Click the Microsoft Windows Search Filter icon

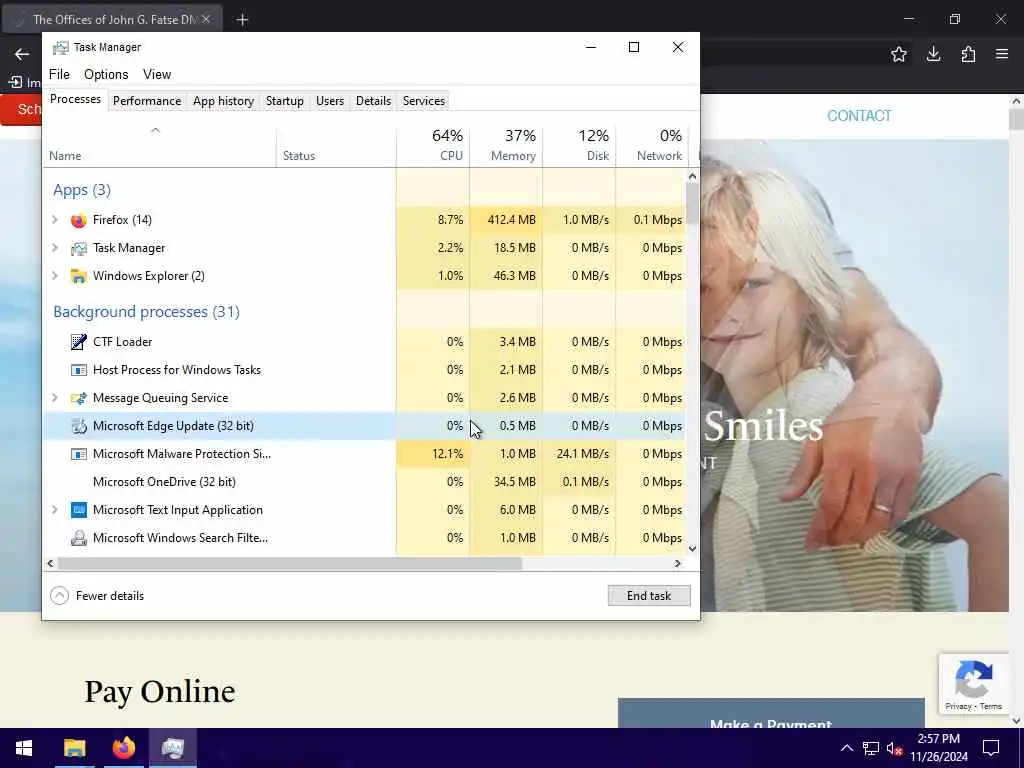[x=78, y=538]
